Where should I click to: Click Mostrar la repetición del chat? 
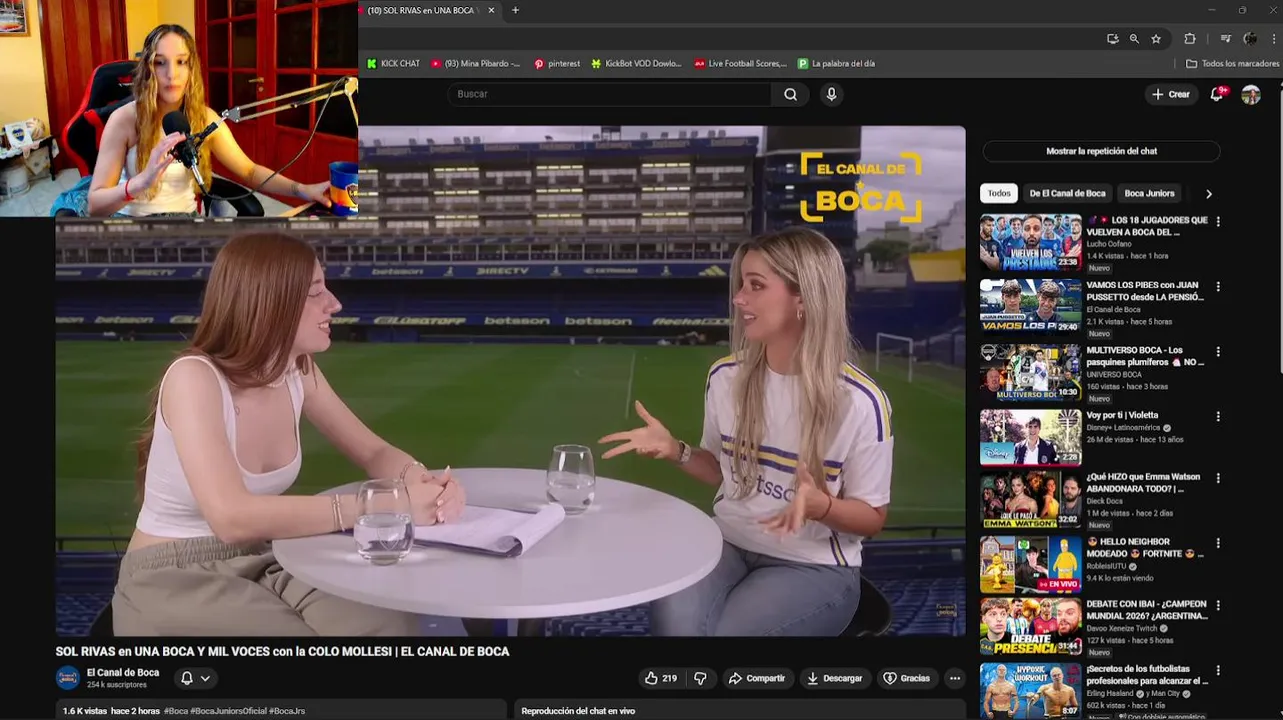[1101, 151]
